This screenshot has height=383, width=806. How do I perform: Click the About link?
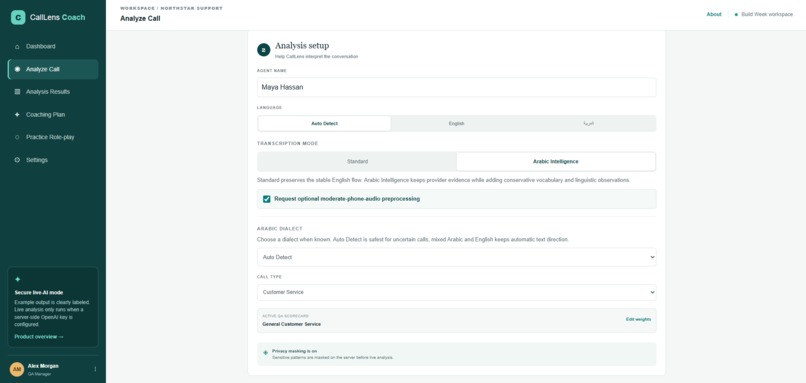pos(714,14)
